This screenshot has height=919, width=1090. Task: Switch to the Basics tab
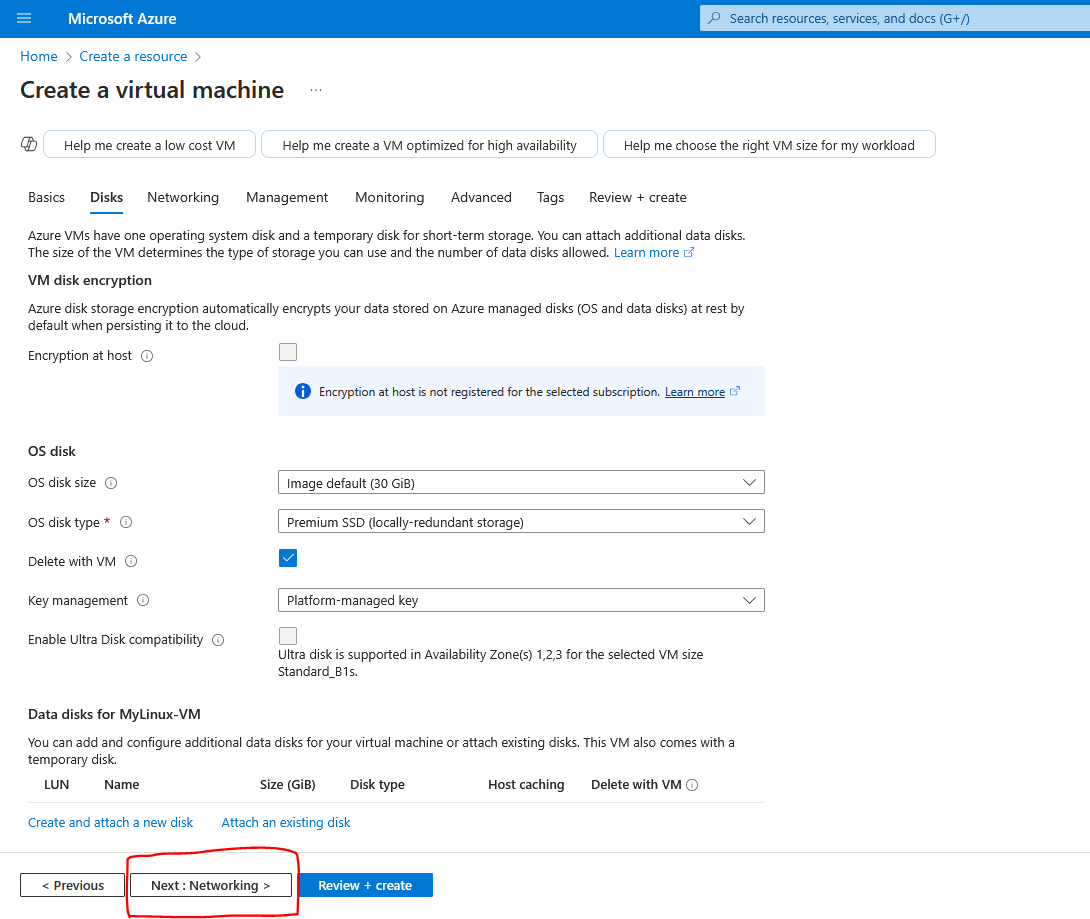click(x=47, y=197)
